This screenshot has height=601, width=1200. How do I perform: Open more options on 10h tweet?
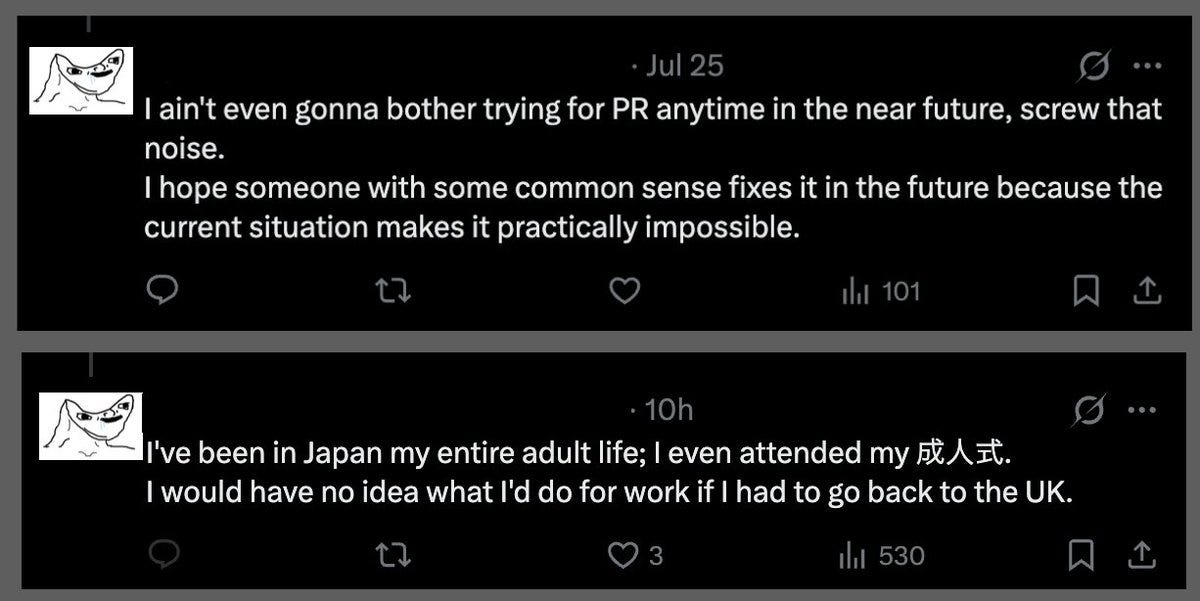coord(1141,410)
